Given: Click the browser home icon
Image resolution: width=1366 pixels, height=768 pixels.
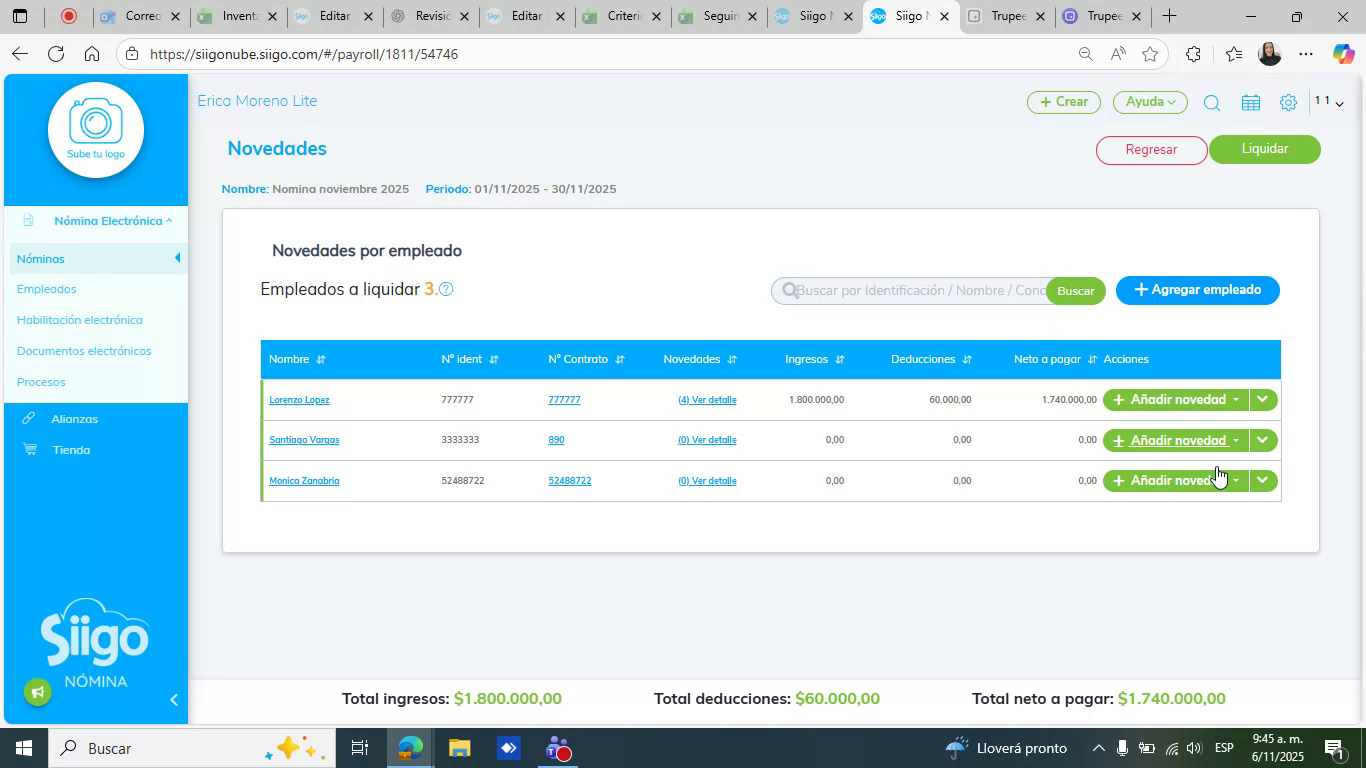Looking at the screenshot, I should 92,54.
